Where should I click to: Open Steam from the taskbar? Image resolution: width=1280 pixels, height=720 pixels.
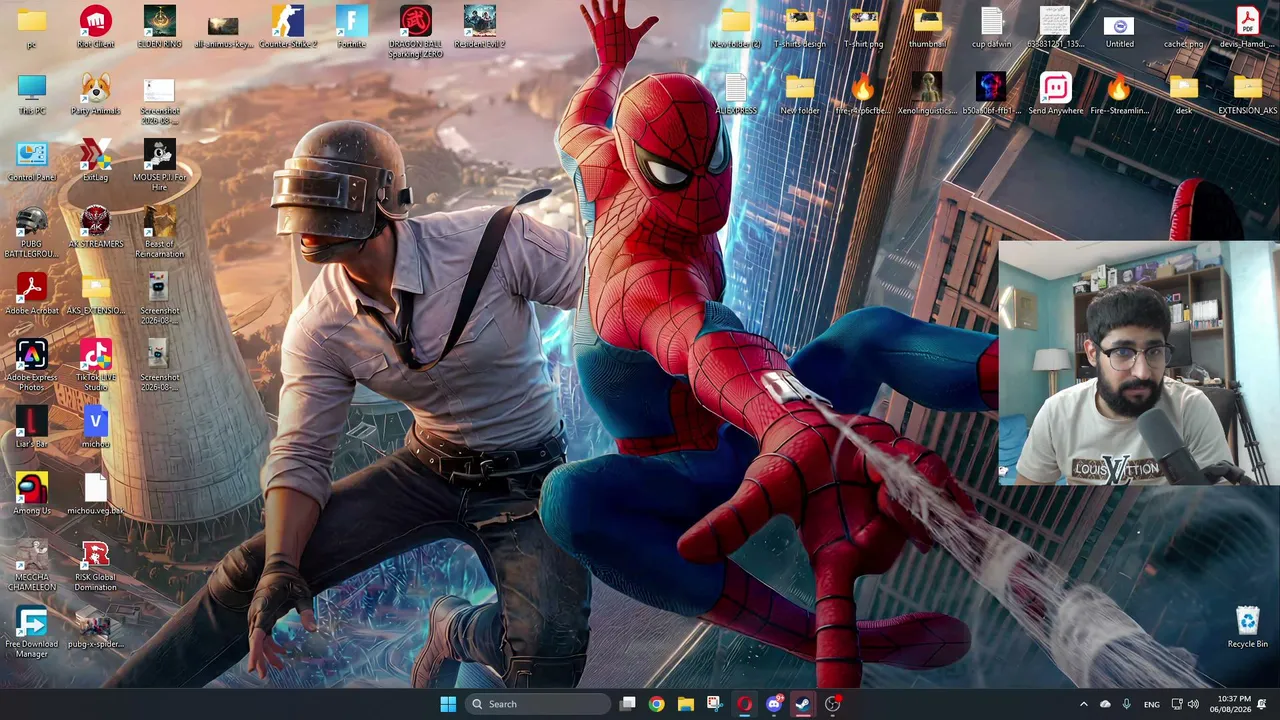pyautogui.click(x=802, y=704)
